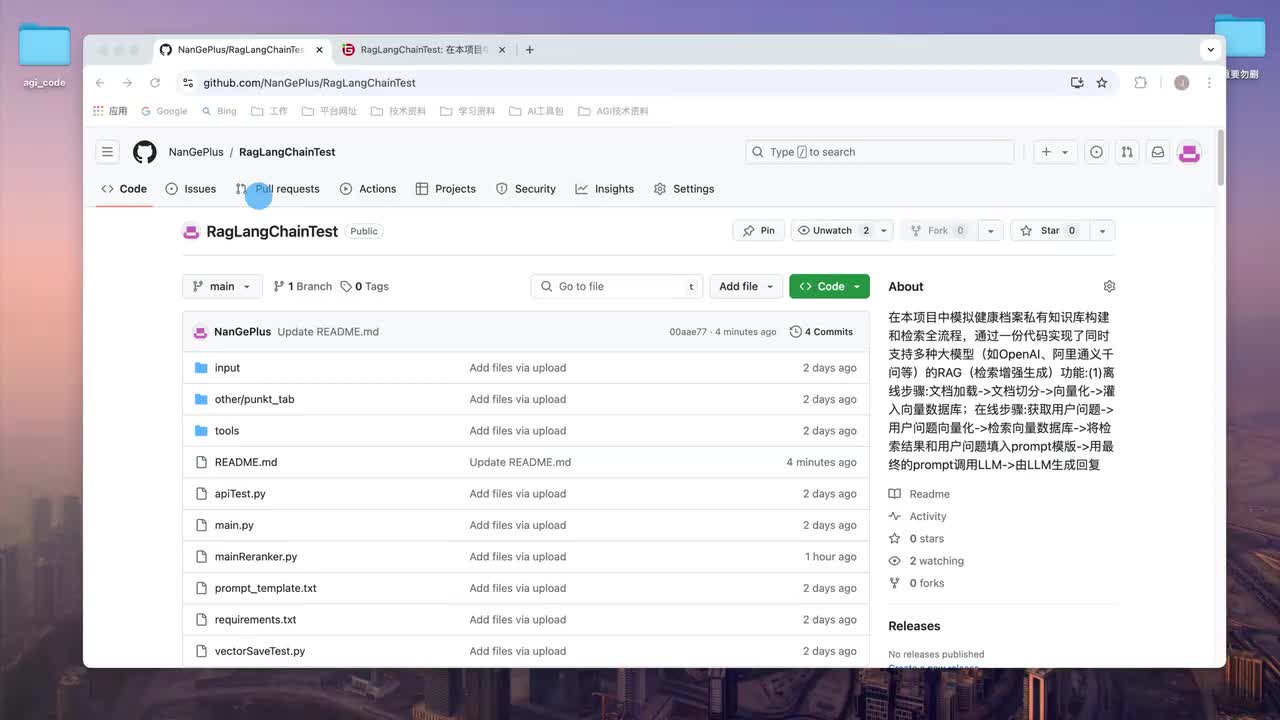The height and width of the screenshot is (720, 1280).
Task: Switch to the Security tab
Action: (x=526, y=189)
